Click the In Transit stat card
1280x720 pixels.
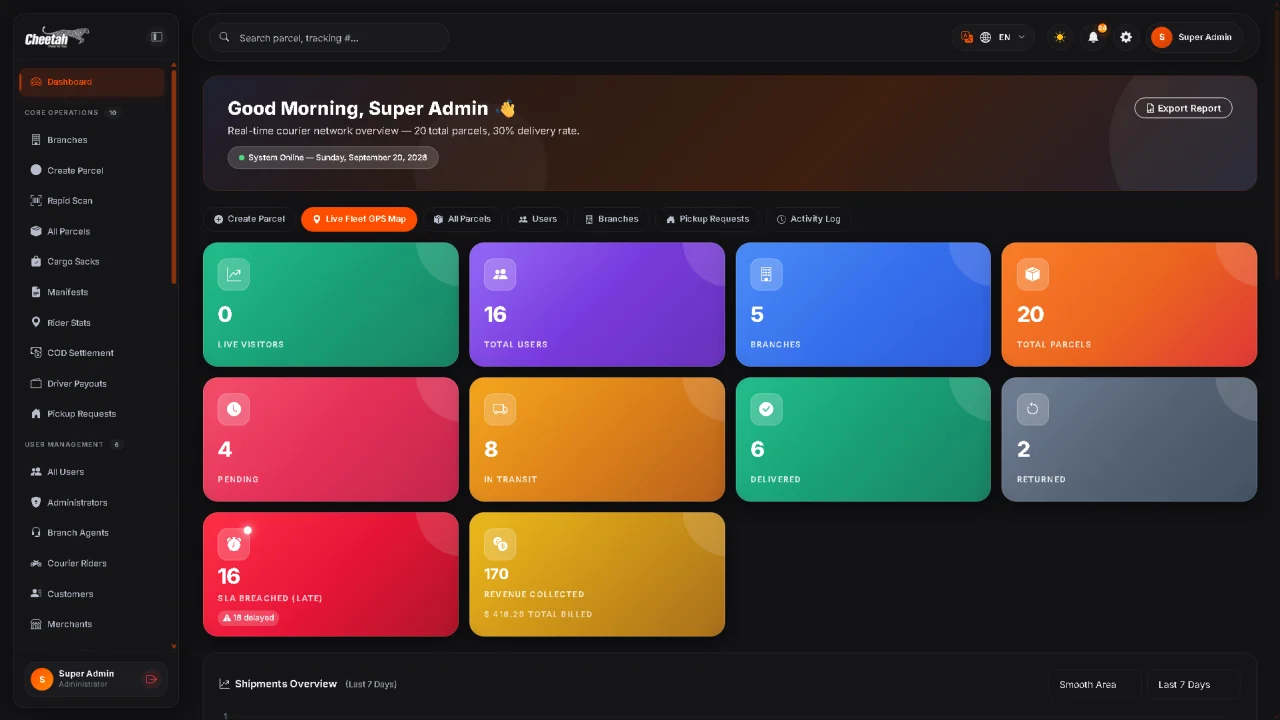pos(597,439)
